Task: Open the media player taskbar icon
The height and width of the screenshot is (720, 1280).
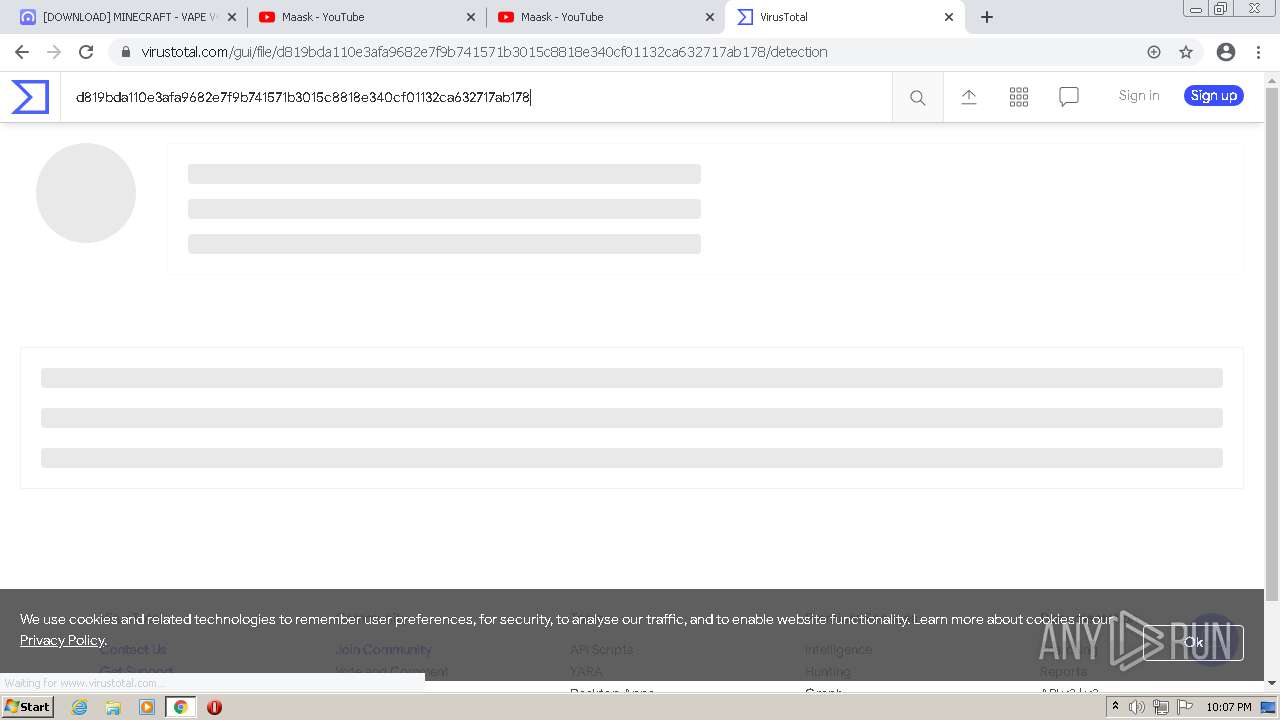Action: click(147, 707)
